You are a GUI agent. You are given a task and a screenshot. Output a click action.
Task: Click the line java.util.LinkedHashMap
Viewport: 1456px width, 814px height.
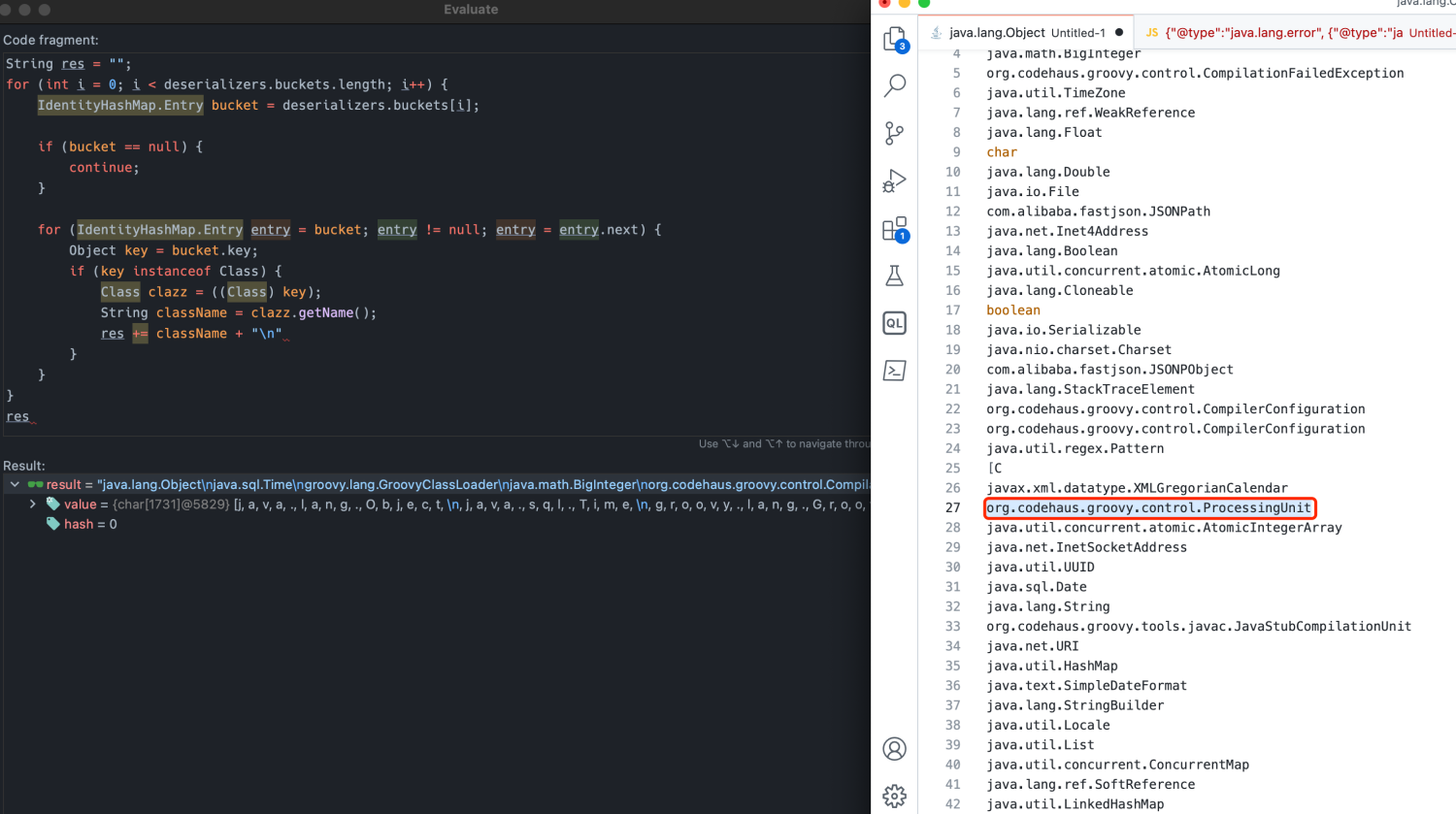click(1075, 804)
